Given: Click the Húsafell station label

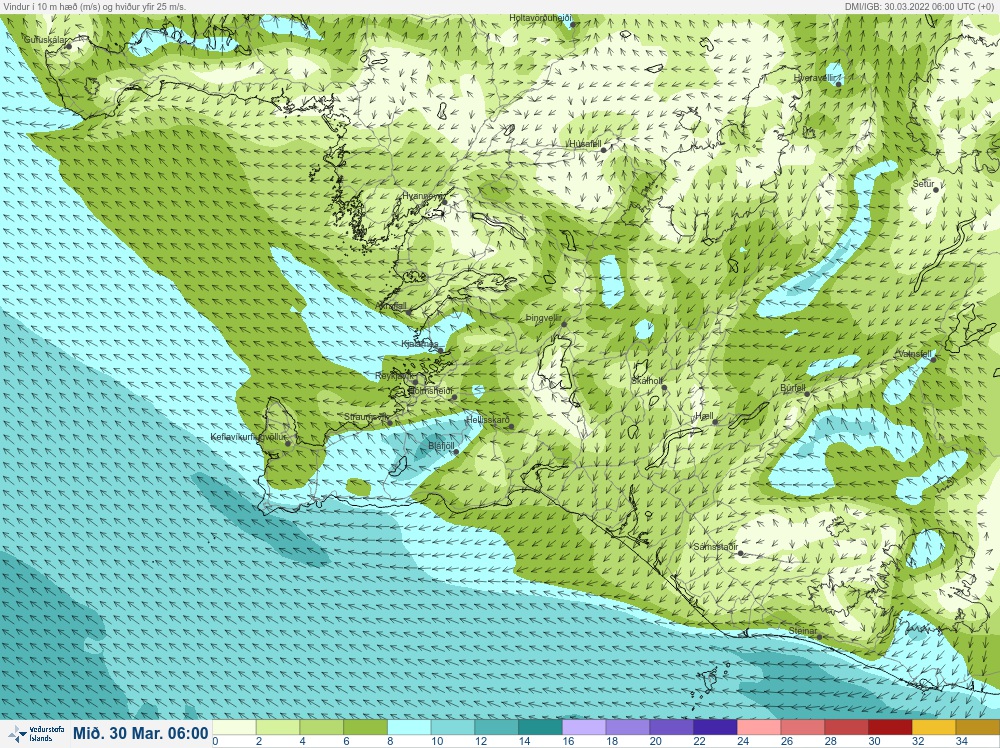Looking at the screenshot, I should pyautogui.click(x=585, y=144).
